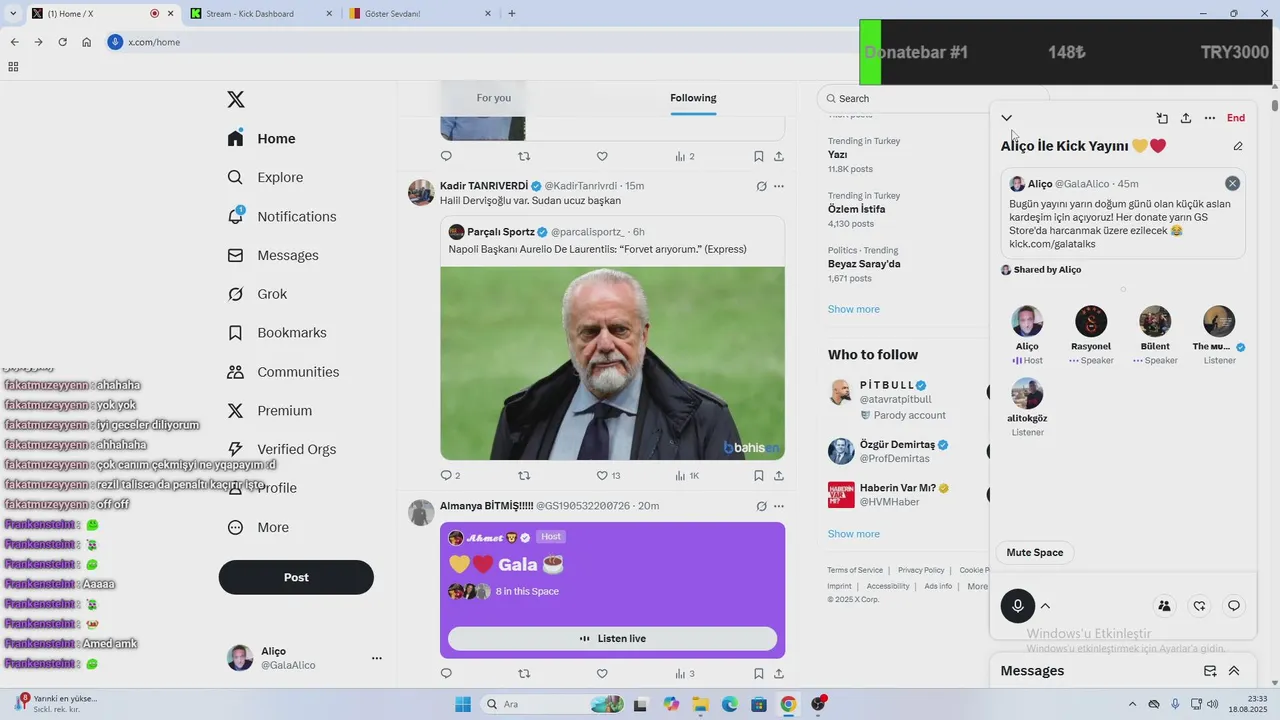
Task: Edit the Space title with pencil icon
Action: pos(1238,146)
